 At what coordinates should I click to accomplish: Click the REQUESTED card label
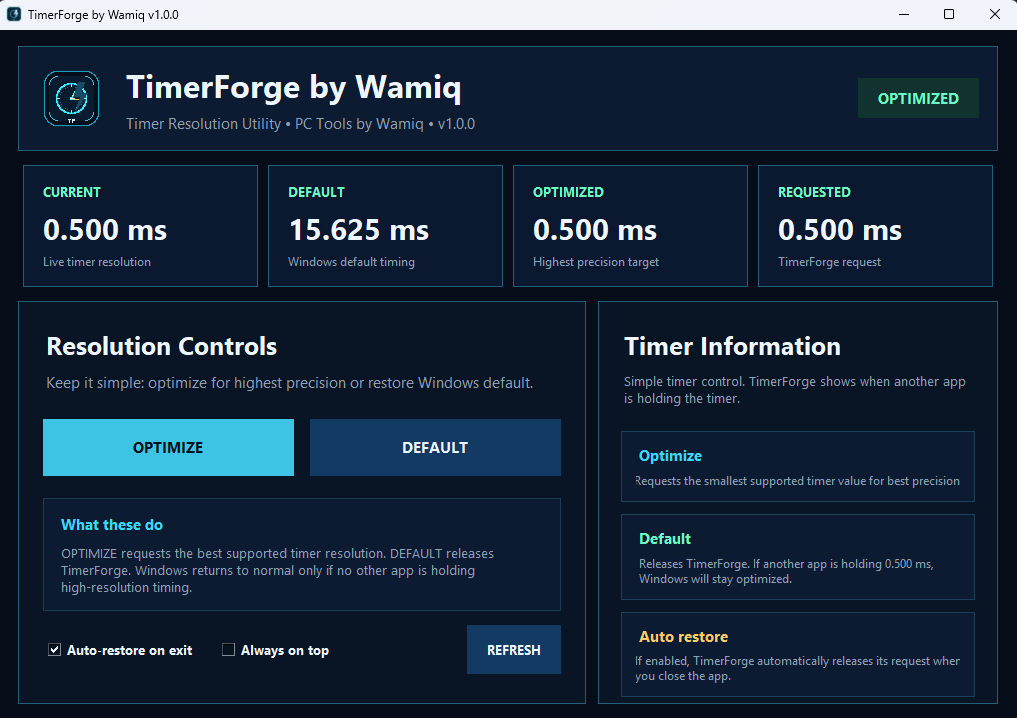(x=814, y=192)
